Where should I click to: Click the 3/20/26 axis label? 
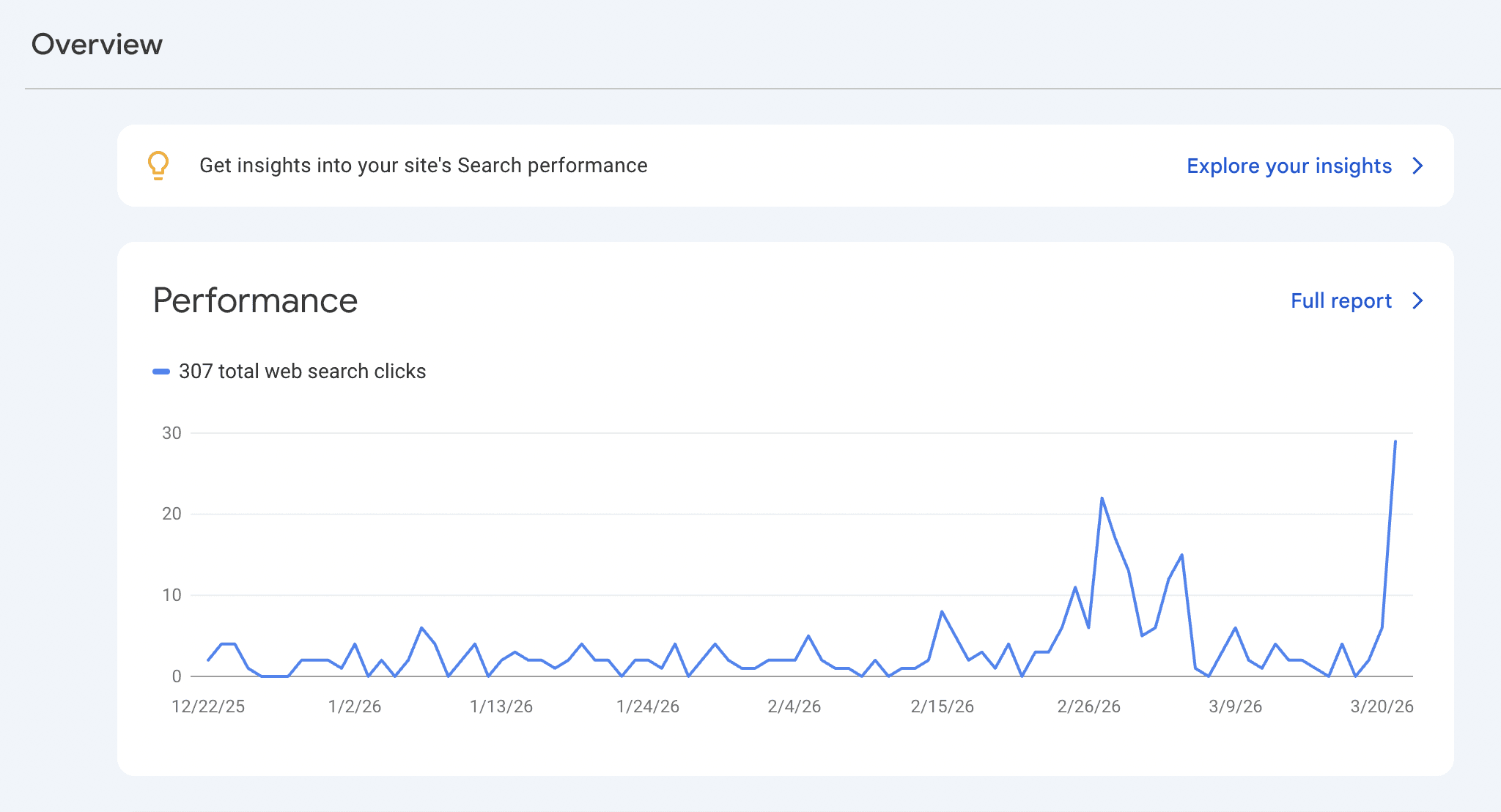tap(1382, 706)
